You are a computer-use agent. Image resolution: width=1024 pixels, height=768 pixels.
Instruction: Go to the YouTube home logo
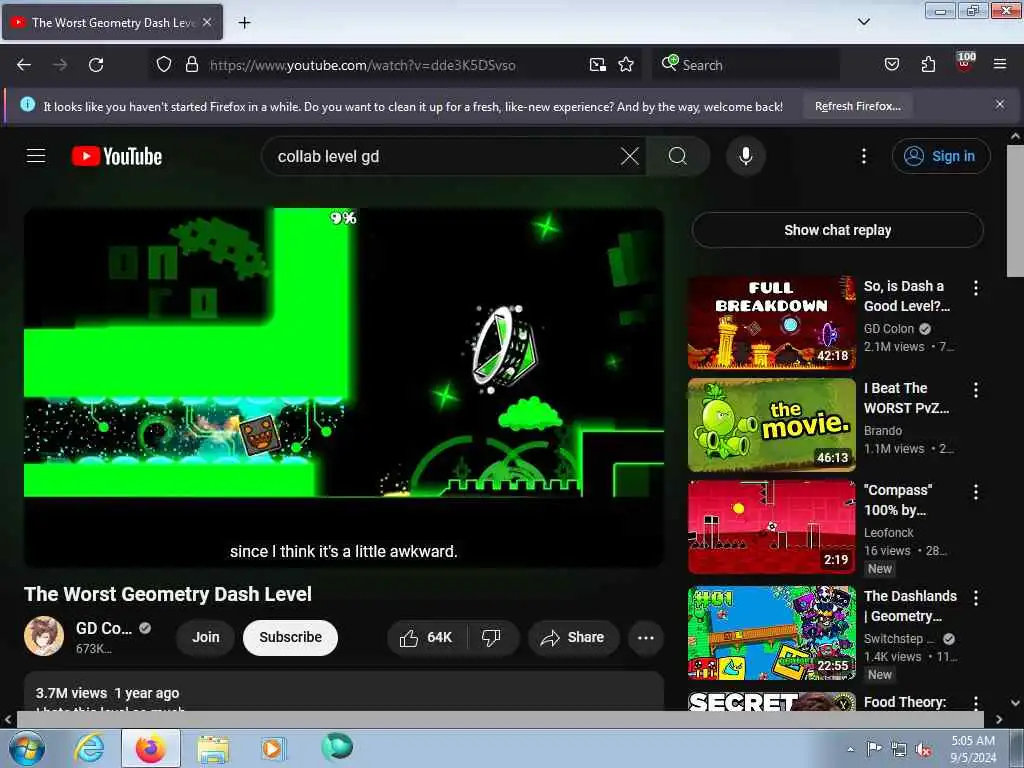click(x=117, y=156)
